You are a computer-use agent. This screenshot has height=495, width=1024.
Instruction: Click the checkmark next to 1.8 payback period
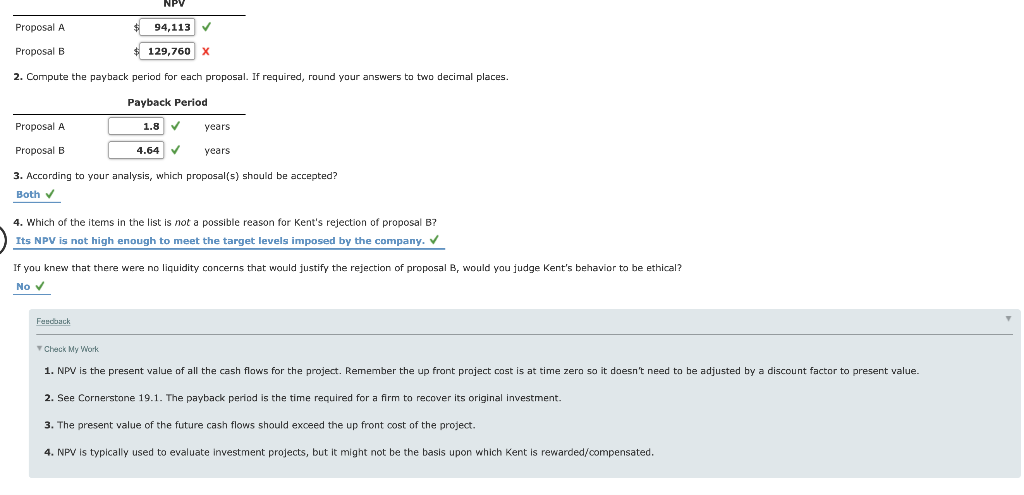[x=175, y=126]
